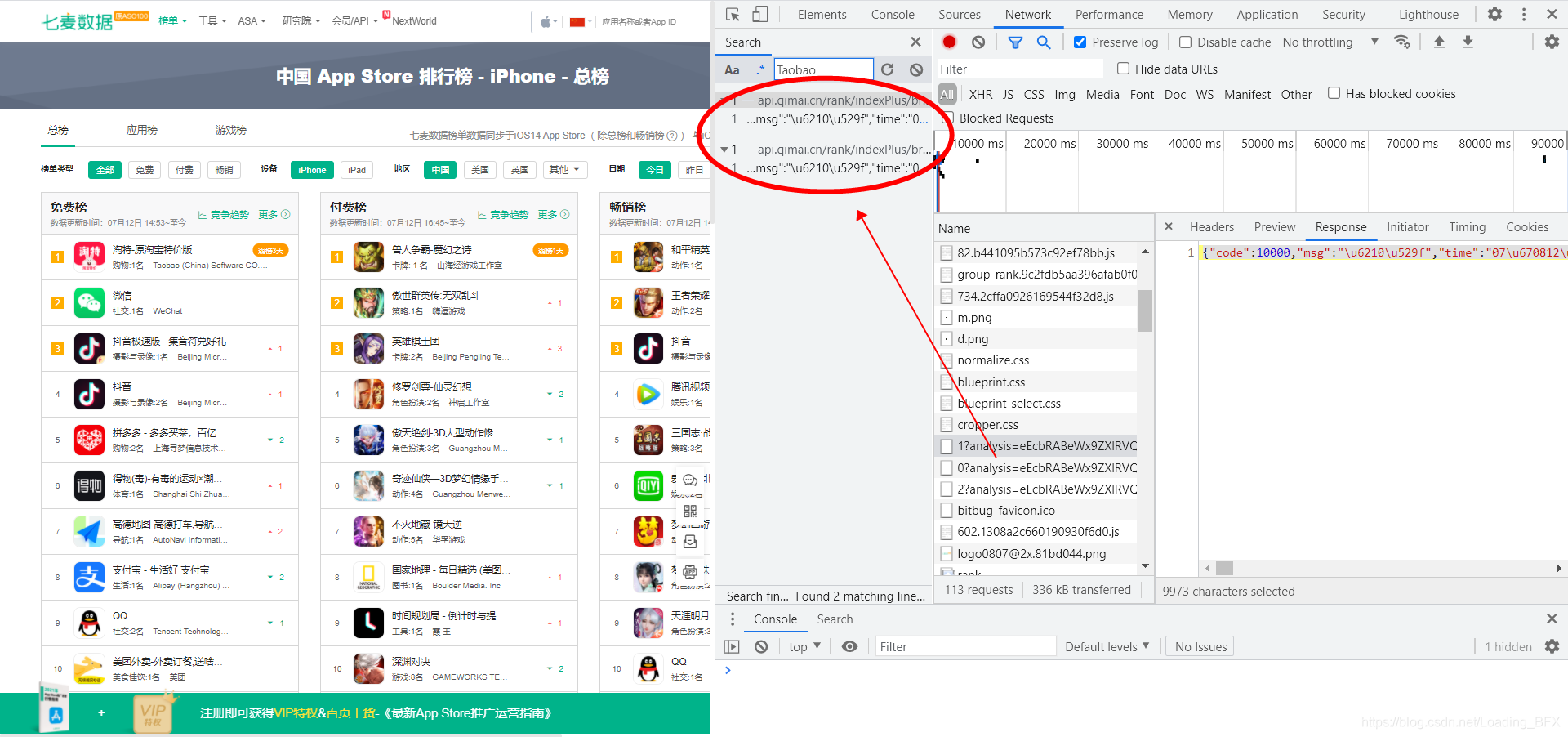1568x737 pixels.
Task: Open the ASA navigation dropdown
Action: [252, 20]
